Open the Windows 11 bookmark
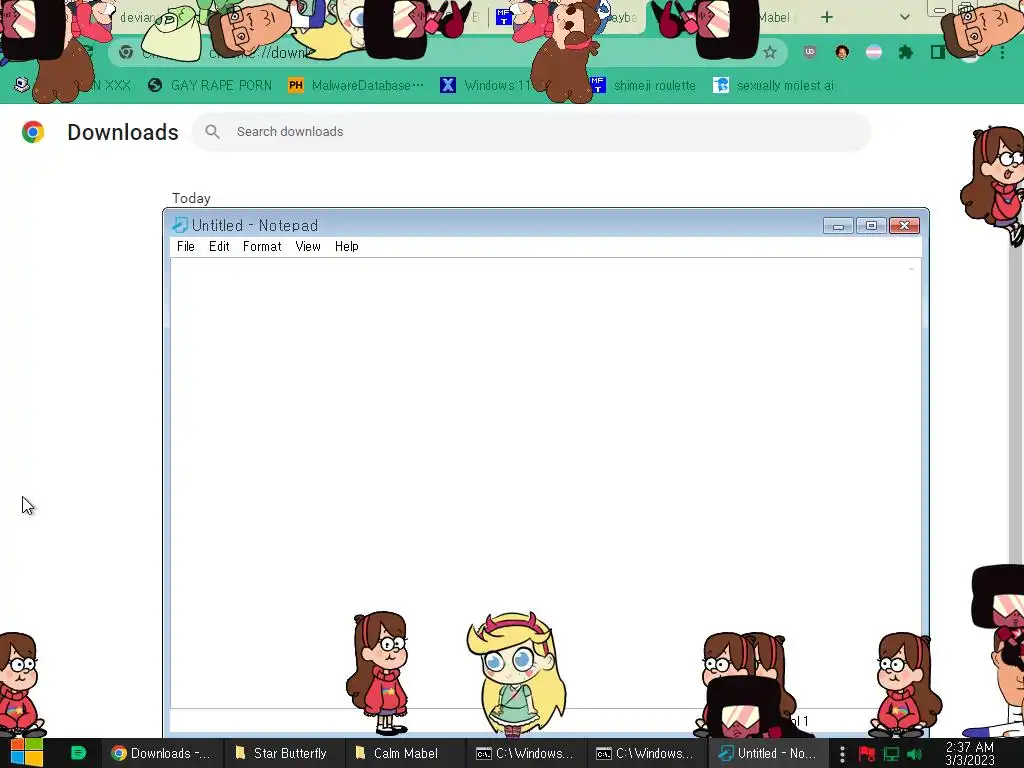Screen dimensions: 1024x768 (x=487, y=86)
